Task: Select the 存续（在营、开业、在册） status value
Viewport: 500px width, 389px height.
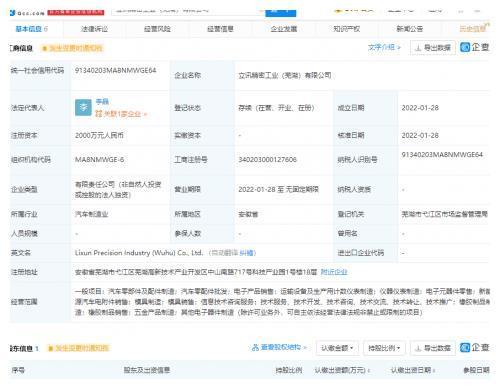Action: tap(276, 108)
